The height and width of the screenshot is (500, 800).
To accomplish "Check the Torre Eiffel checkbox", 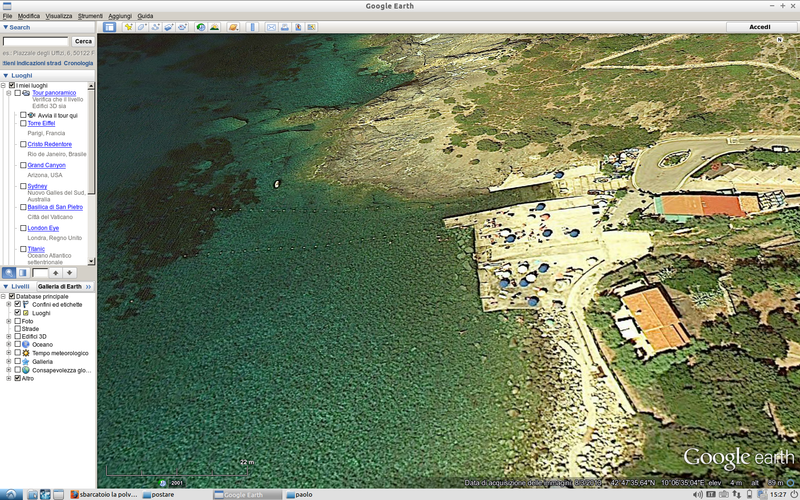I will coord(23,123).
